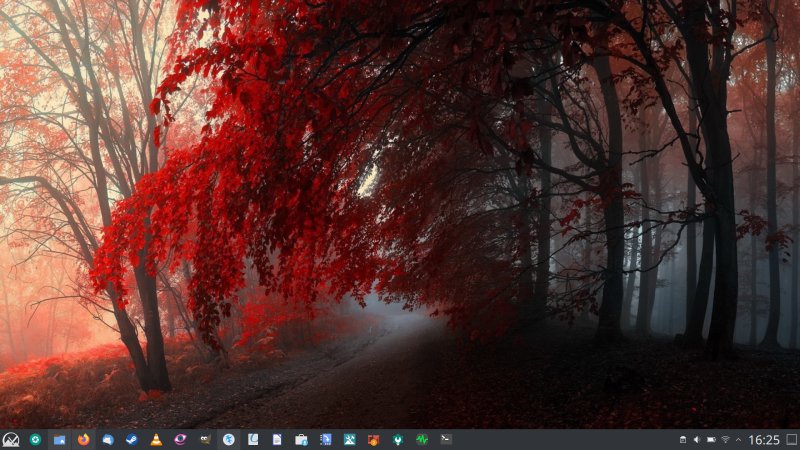Open the red firewall package icon
This screenshot has height=450, width=800.
click(x=373, y=439)
